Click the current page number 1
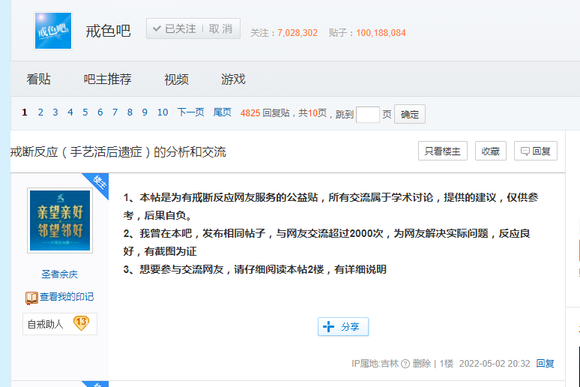Image resolution: width=580 pixels, height=387 pixels. (24, 112)
